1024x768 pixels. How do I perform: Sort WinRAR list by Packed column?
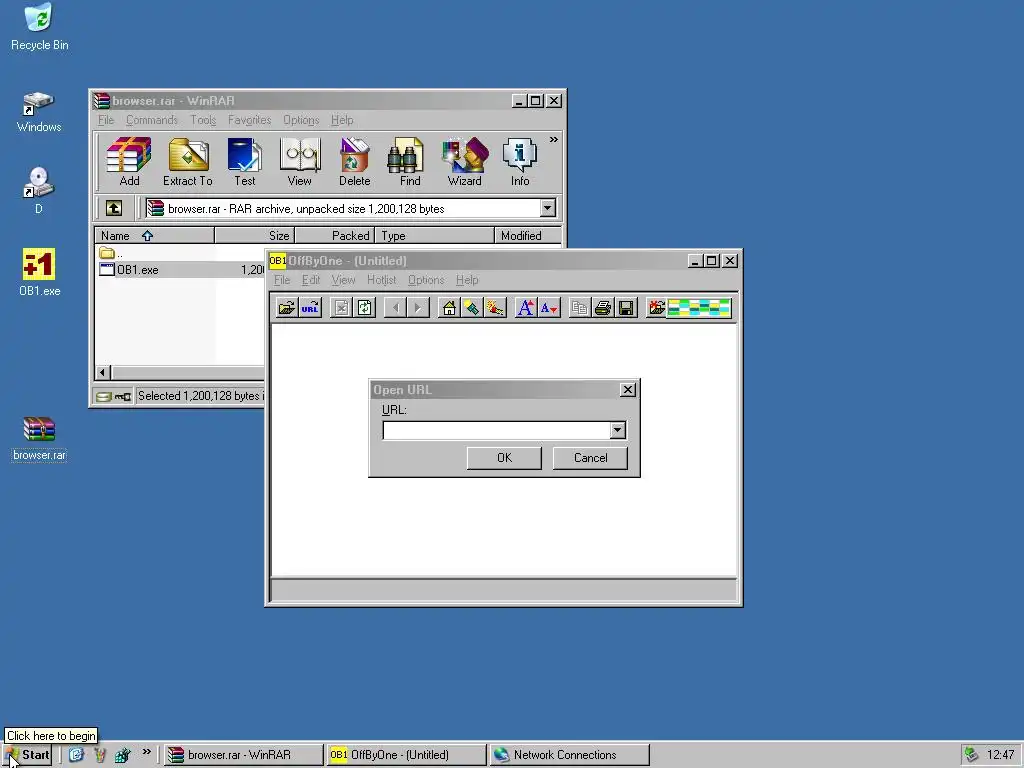pos(335,235)
